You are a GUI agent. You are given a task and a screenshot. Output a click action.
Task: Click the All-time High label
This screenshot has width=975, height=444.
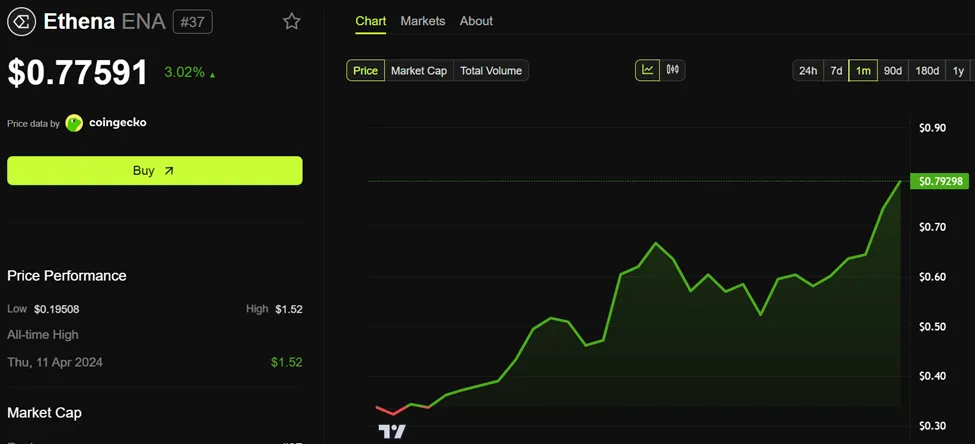[x=43, y=335]
